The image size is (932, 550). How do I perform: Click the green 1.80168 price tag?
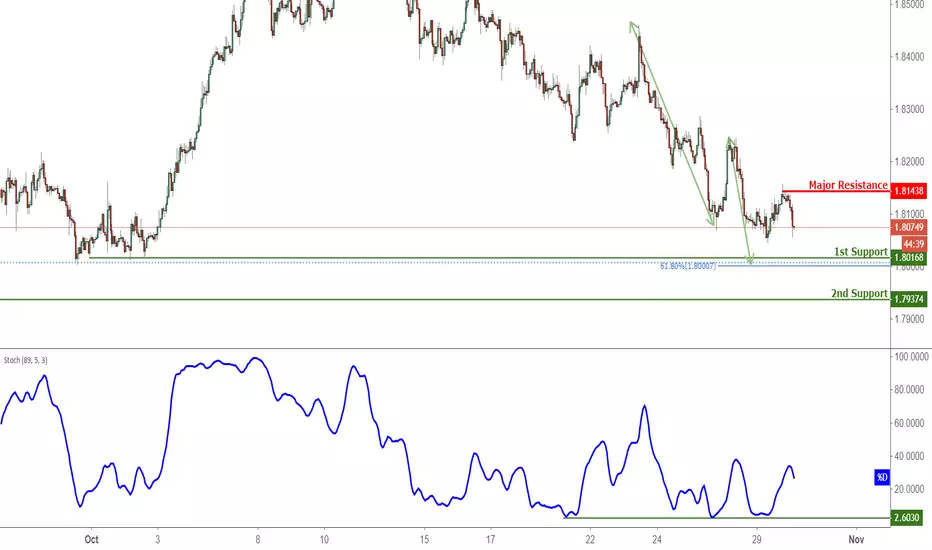tap(909, 257)
